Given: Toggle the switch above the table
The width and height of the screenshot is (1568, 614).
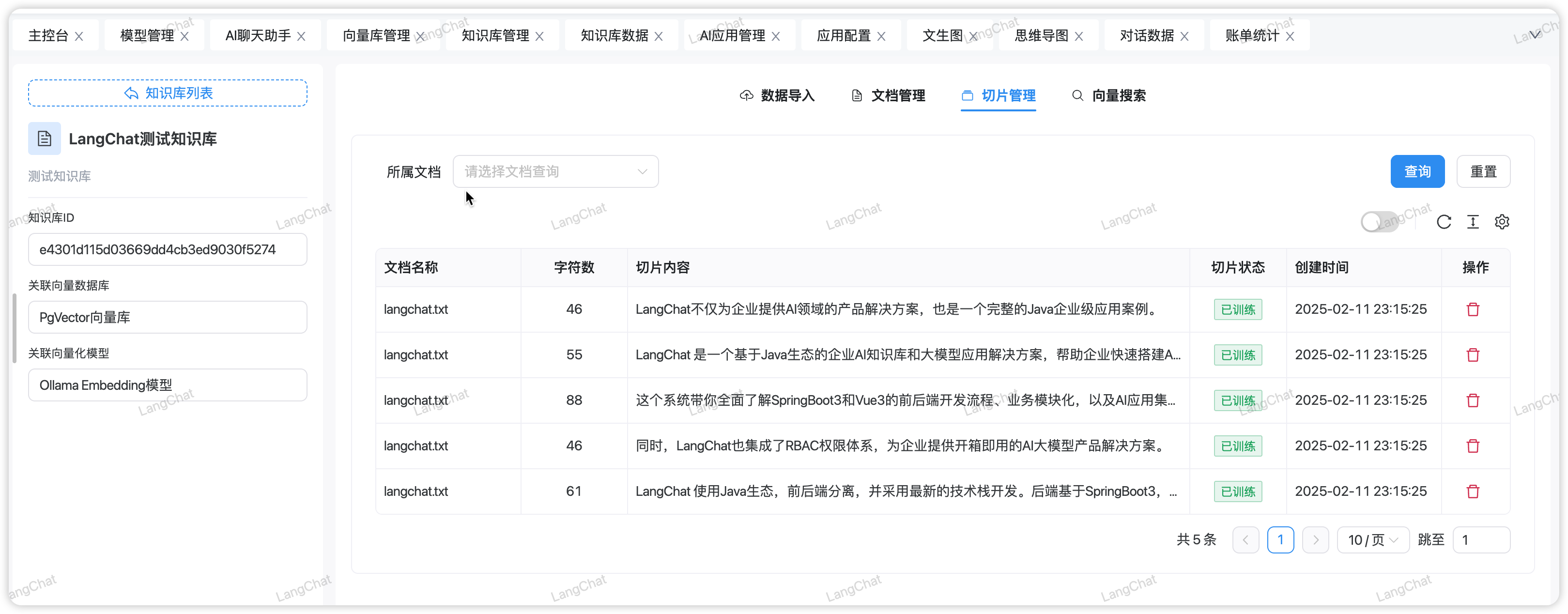Looking at the screenshot, I should [x=1379, y=222].
